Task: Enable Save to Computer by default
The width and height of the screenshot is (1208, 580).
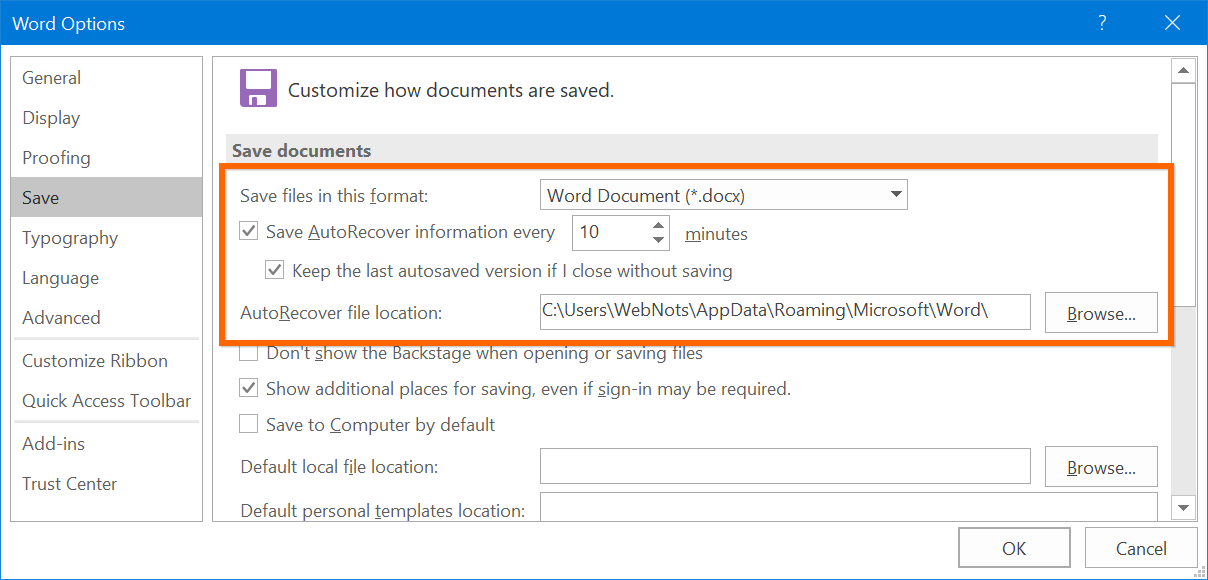Action: click(248, 423)
